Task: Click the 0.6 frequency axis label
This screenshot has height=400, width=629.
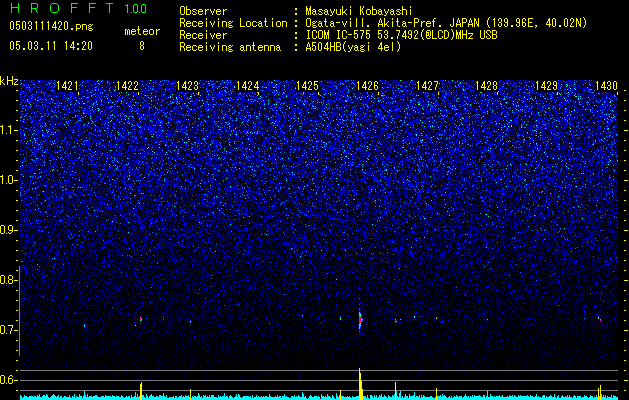Action: (8, 380)
